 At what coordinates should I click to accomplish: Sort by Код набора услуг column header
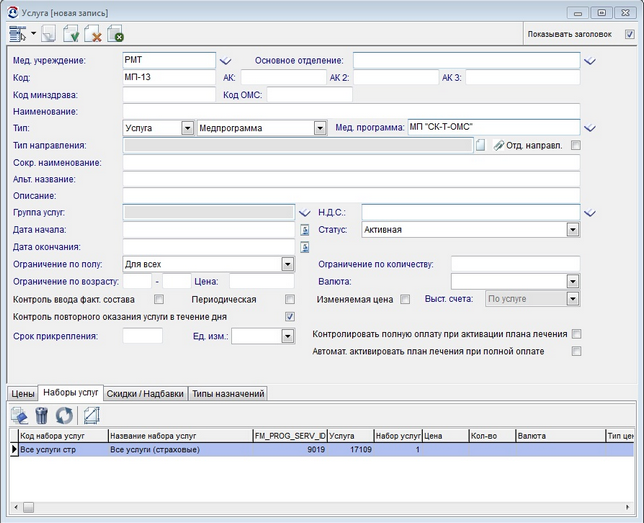click(63, 436)
